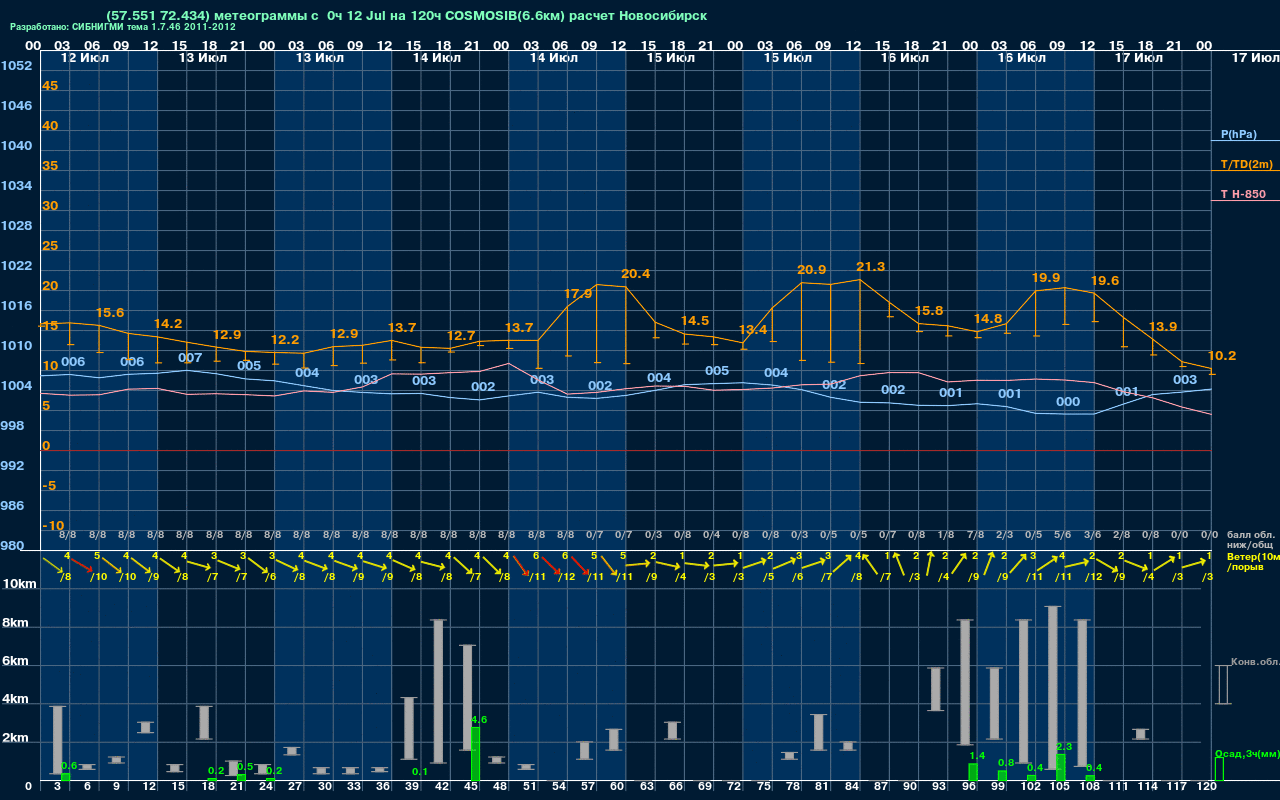Image resolution: width=1280 pixels, height=800 pixels.
Task: Click the 0.6 precipitation value label
Action: [x=69, y=766]
